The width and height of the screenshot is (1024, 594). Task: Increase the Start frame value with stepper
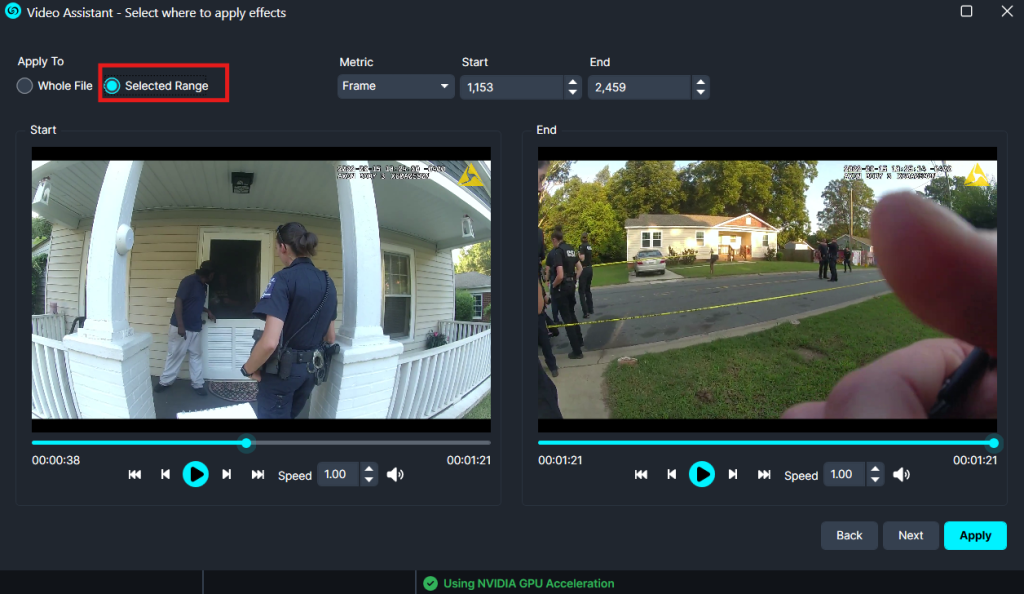(573, 82)
